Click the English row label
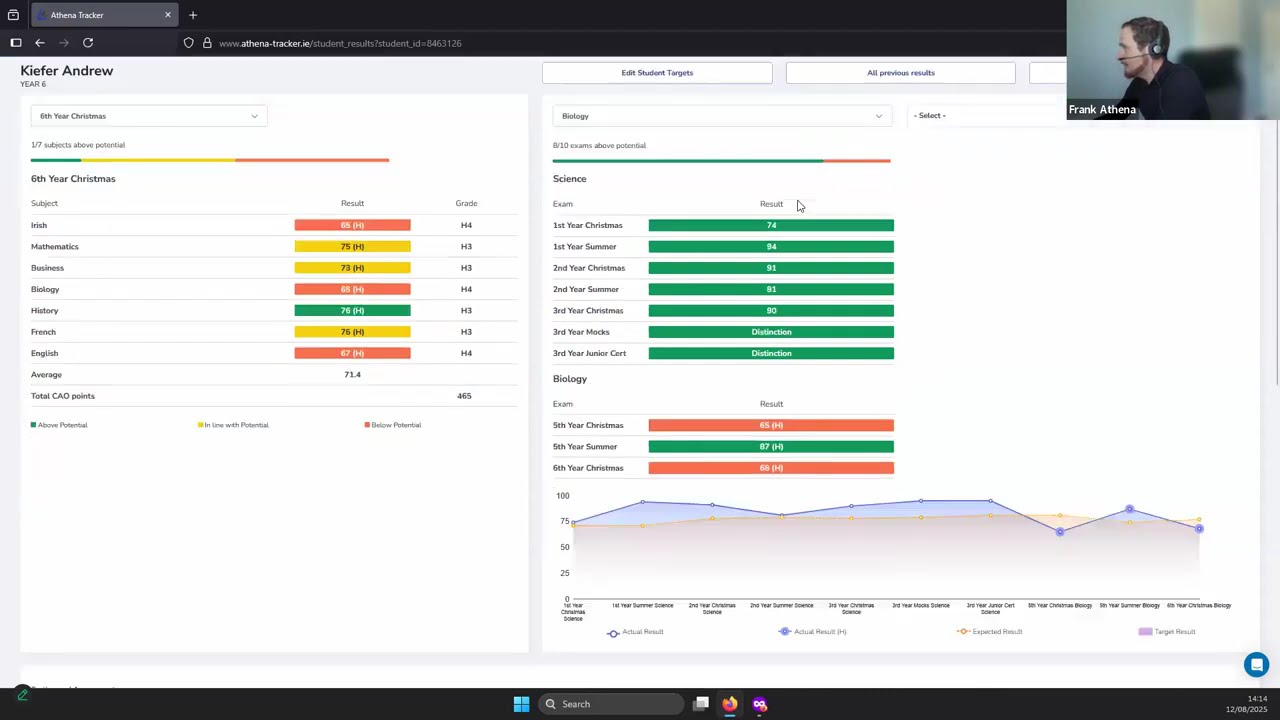Viewport: 1280px width, 720px height. pos(45,353)
